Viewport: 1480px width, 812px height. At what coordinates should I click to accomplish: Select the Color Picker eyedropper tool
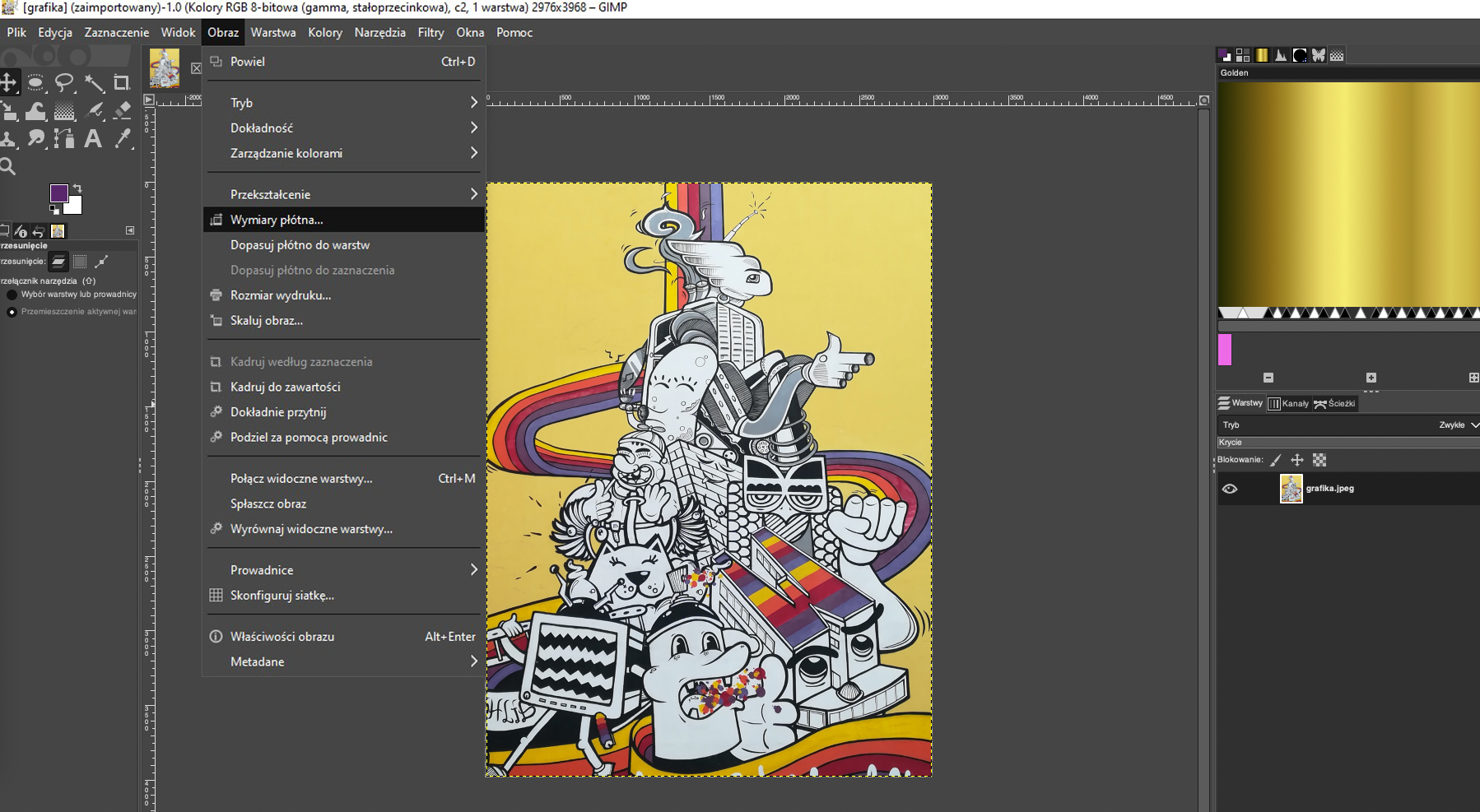[122, 138]
